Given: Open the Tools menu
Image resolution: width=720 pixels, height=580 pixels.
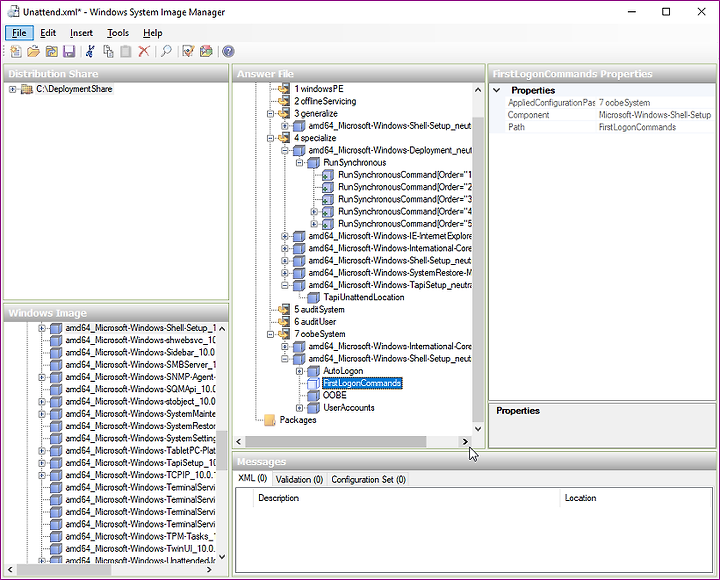Looking at the screenshot, I should 118,33.
